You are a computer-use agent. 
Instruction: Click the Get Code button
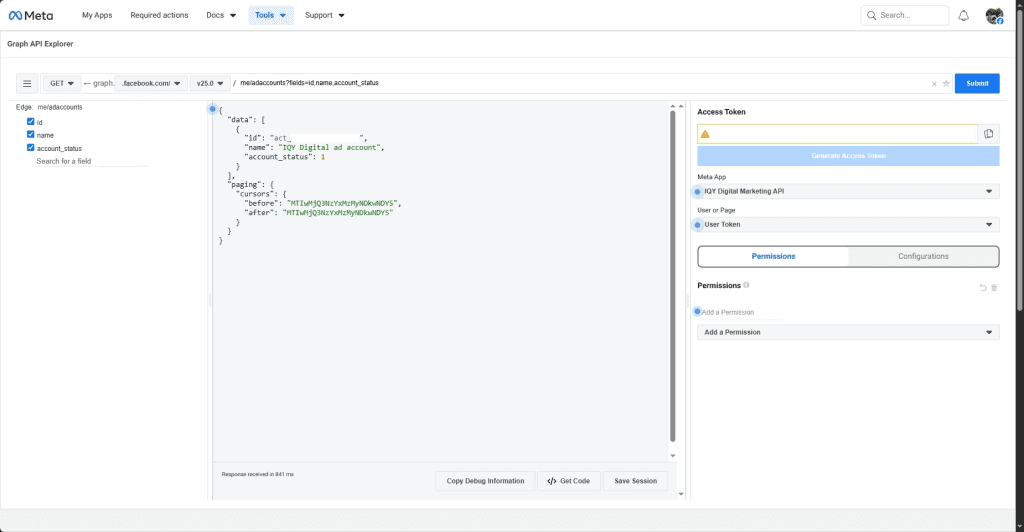point(569,481)
